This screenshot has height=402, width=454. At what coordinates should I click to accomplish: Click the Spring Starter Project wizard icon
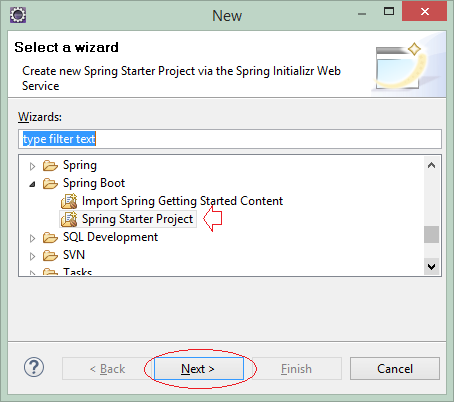69,219
